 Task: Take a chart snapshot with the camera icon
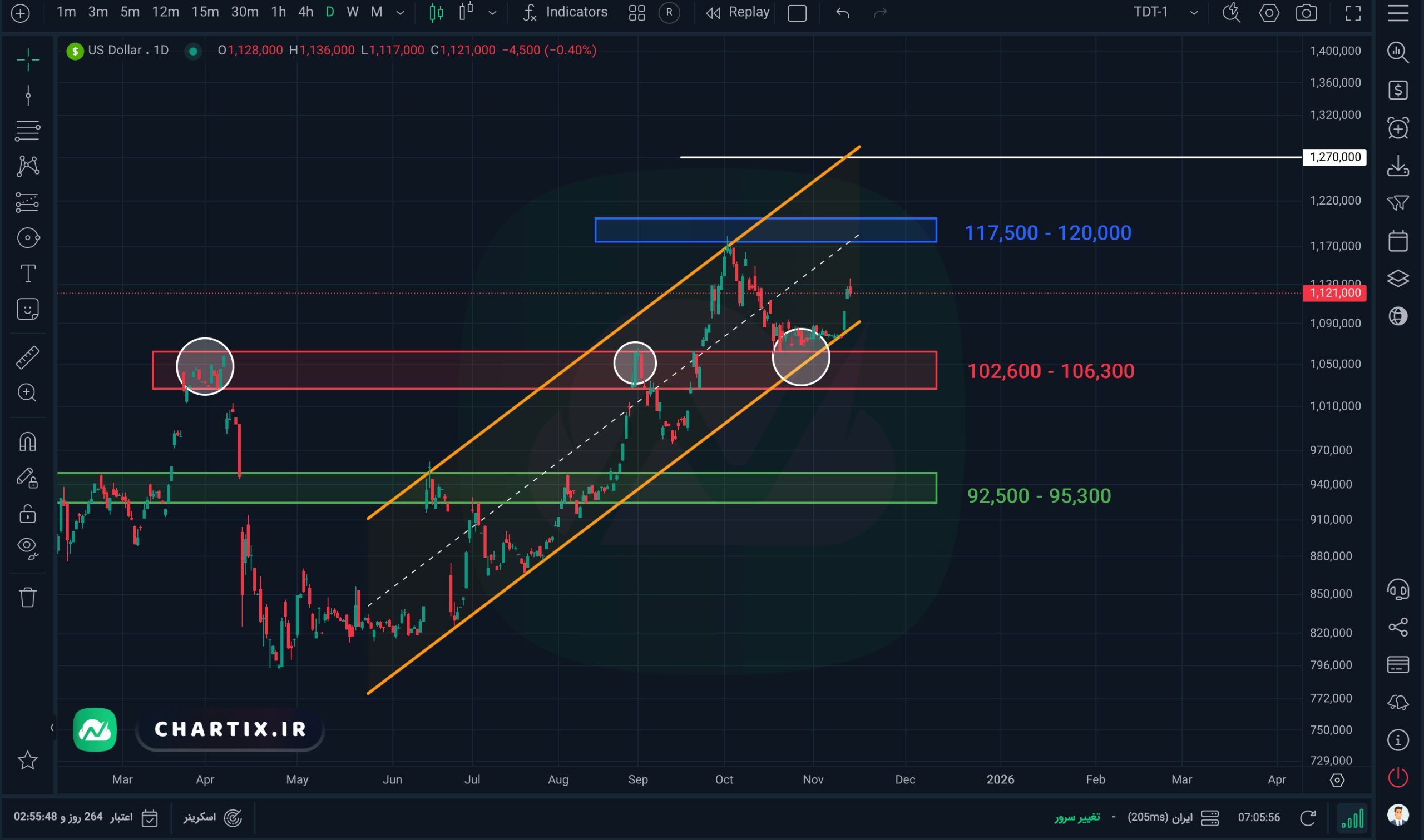1306,12
